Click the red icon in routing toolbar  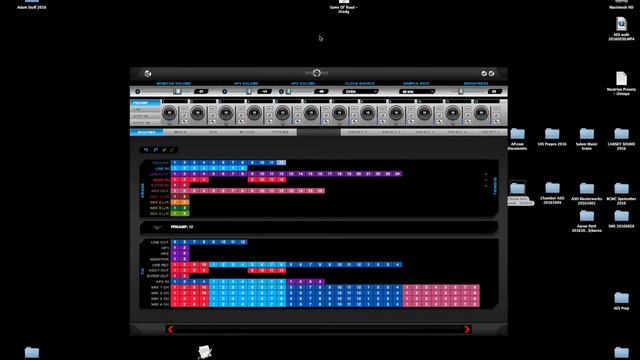[x=172, y=150]
